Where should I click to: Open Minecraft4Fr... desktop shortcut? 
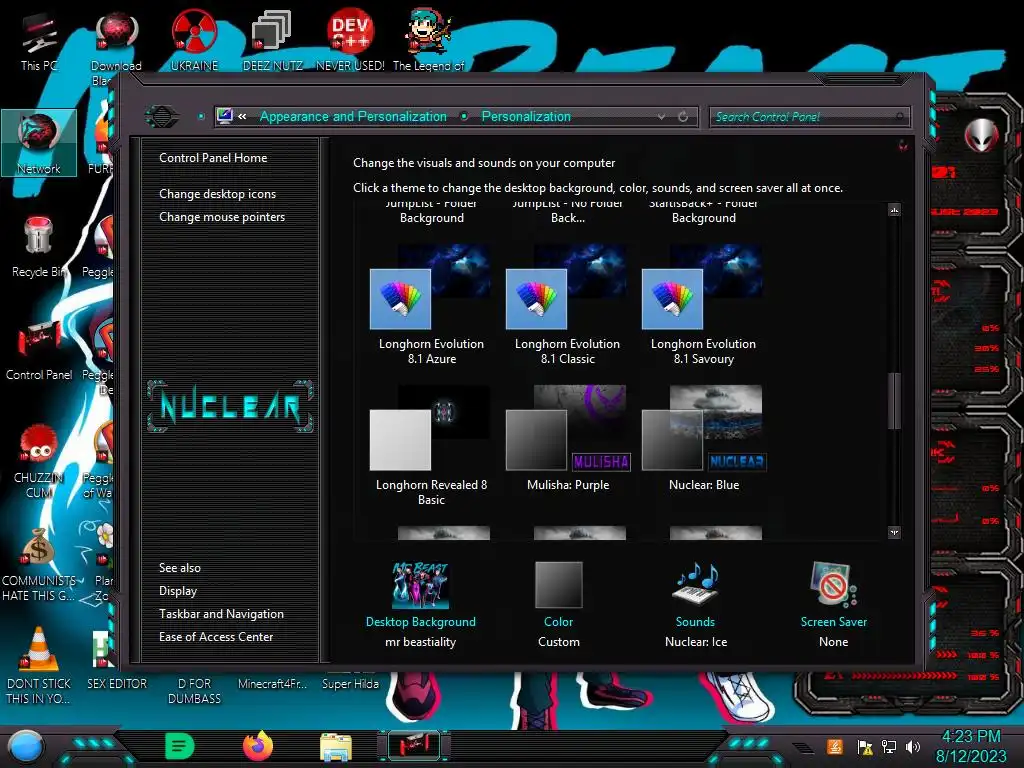[272, 683]
